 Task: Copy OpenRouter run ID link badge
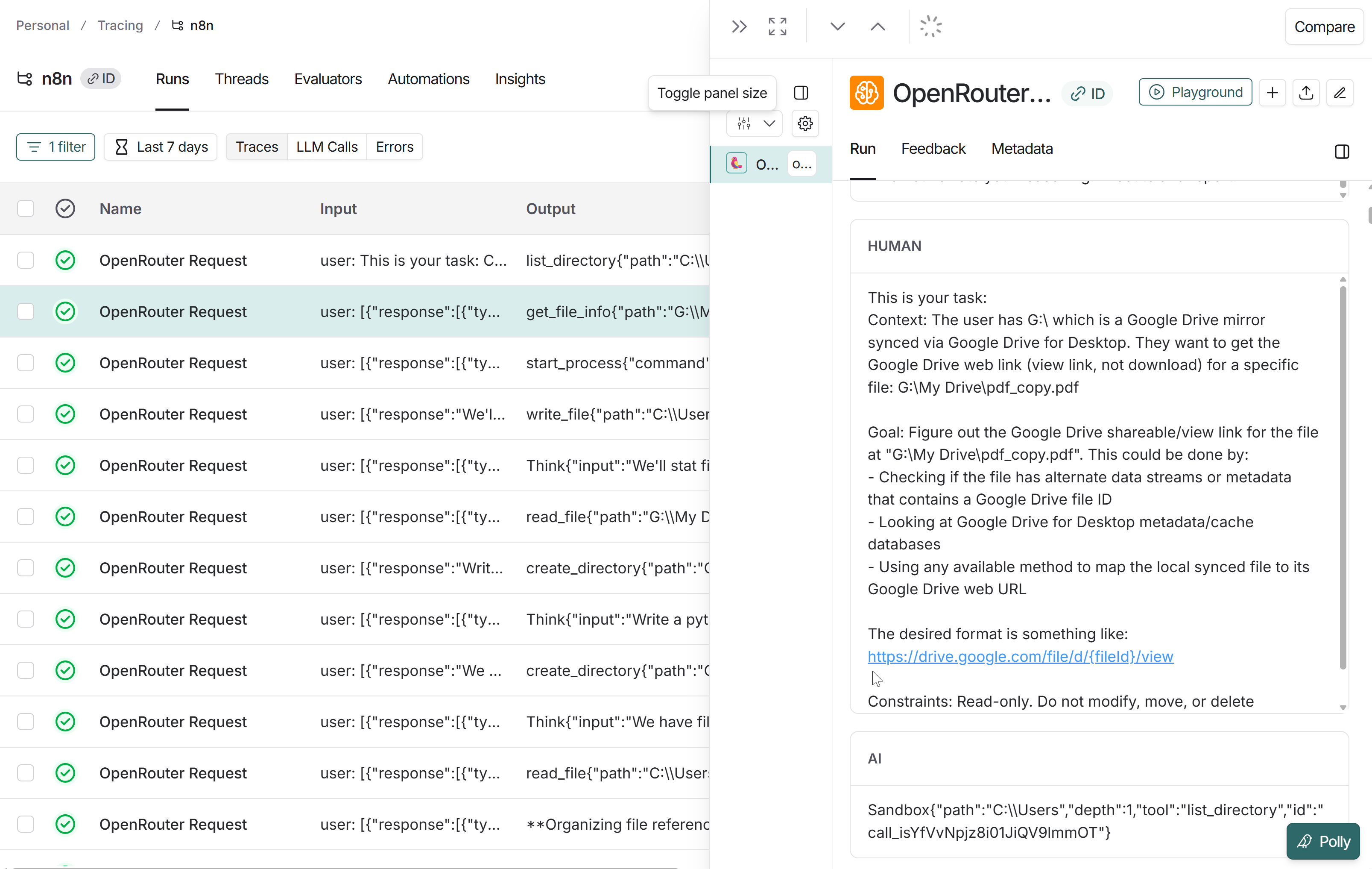[x=1087, y=93]
